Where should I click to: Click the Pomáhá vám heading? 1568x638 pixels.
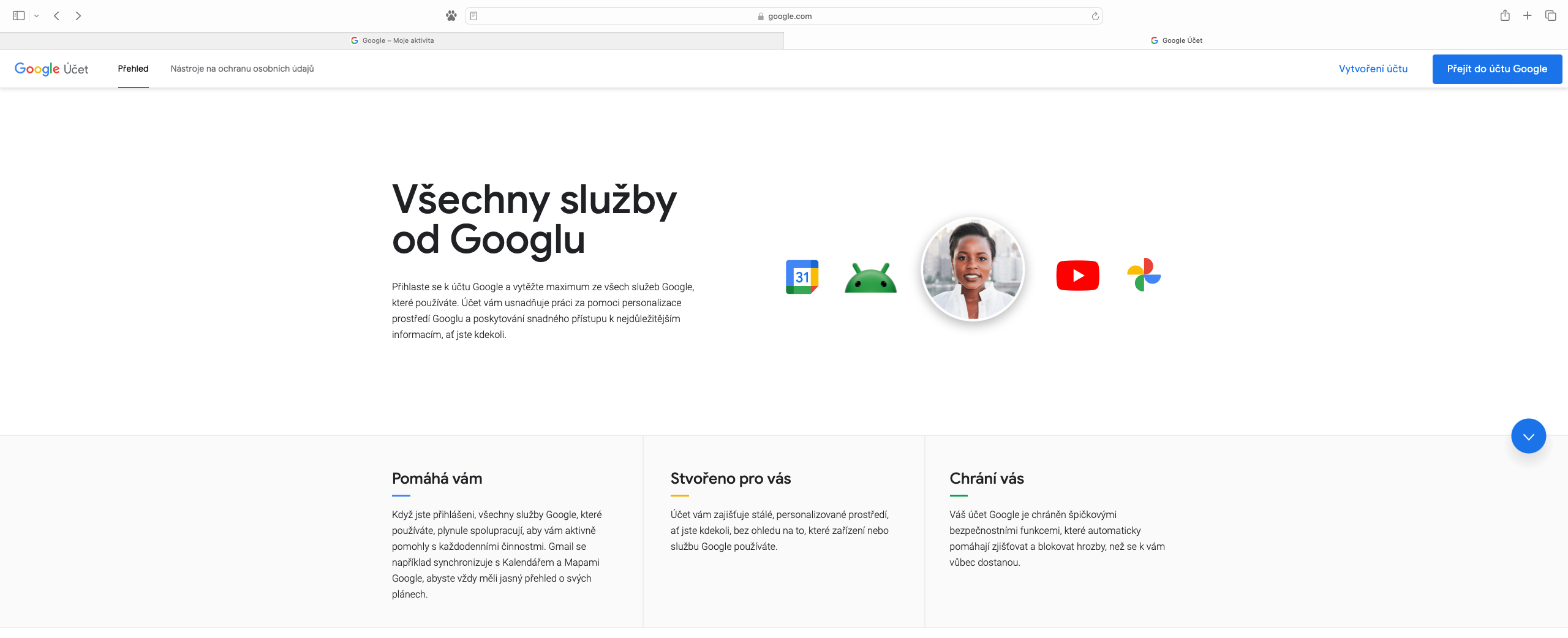tap(437, 478)
